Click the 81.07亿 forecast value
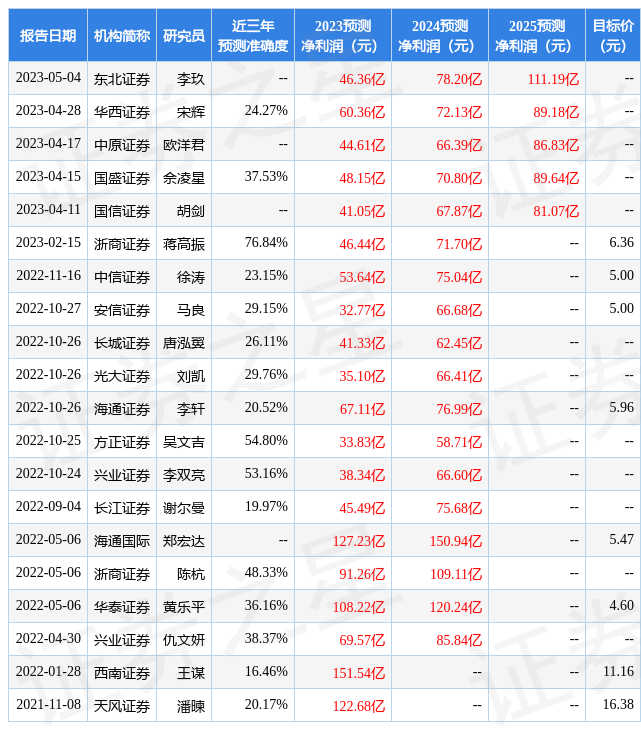 [556, 211]
